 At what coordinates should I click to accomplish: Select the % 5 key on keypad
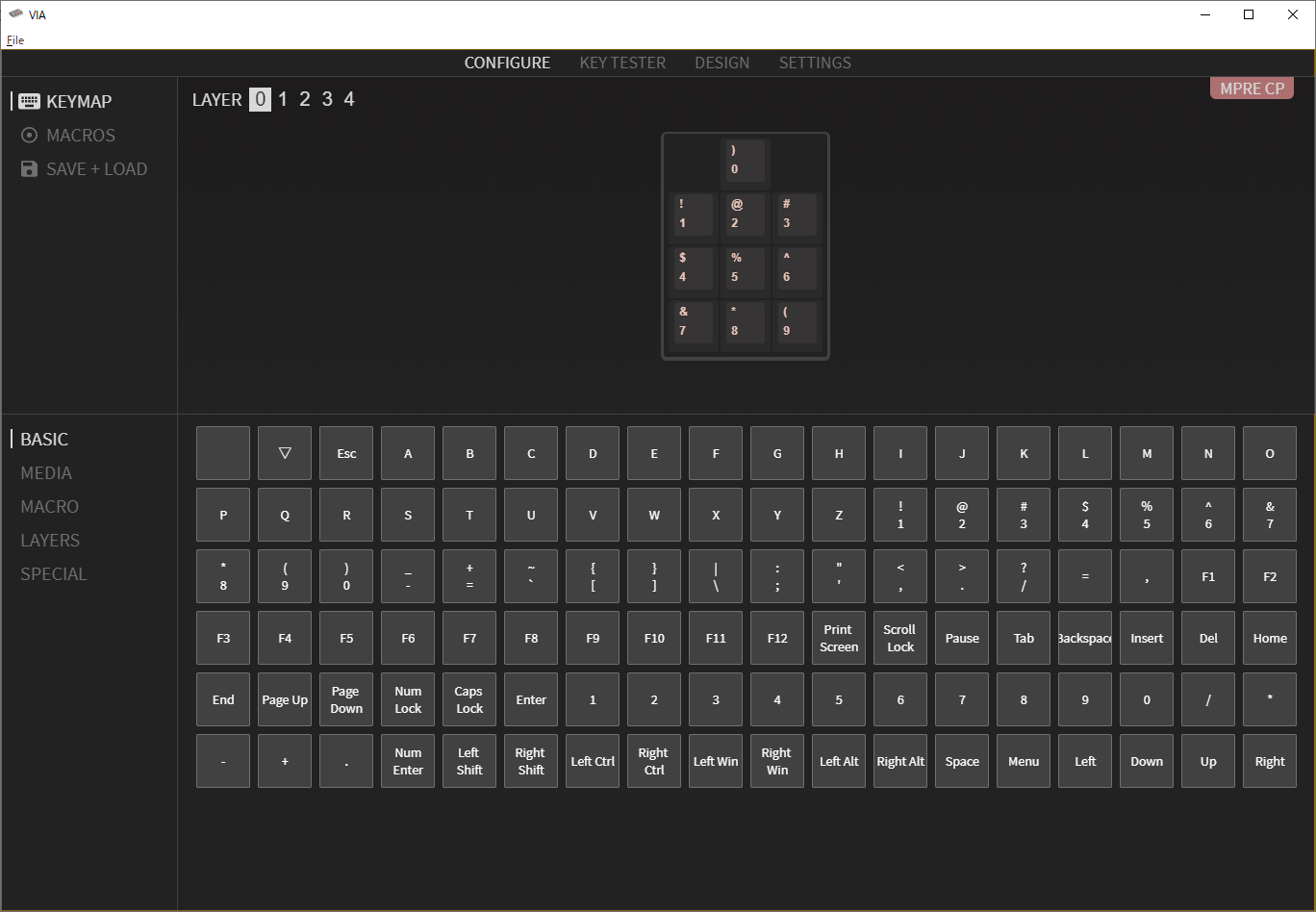tap(745, 269)
